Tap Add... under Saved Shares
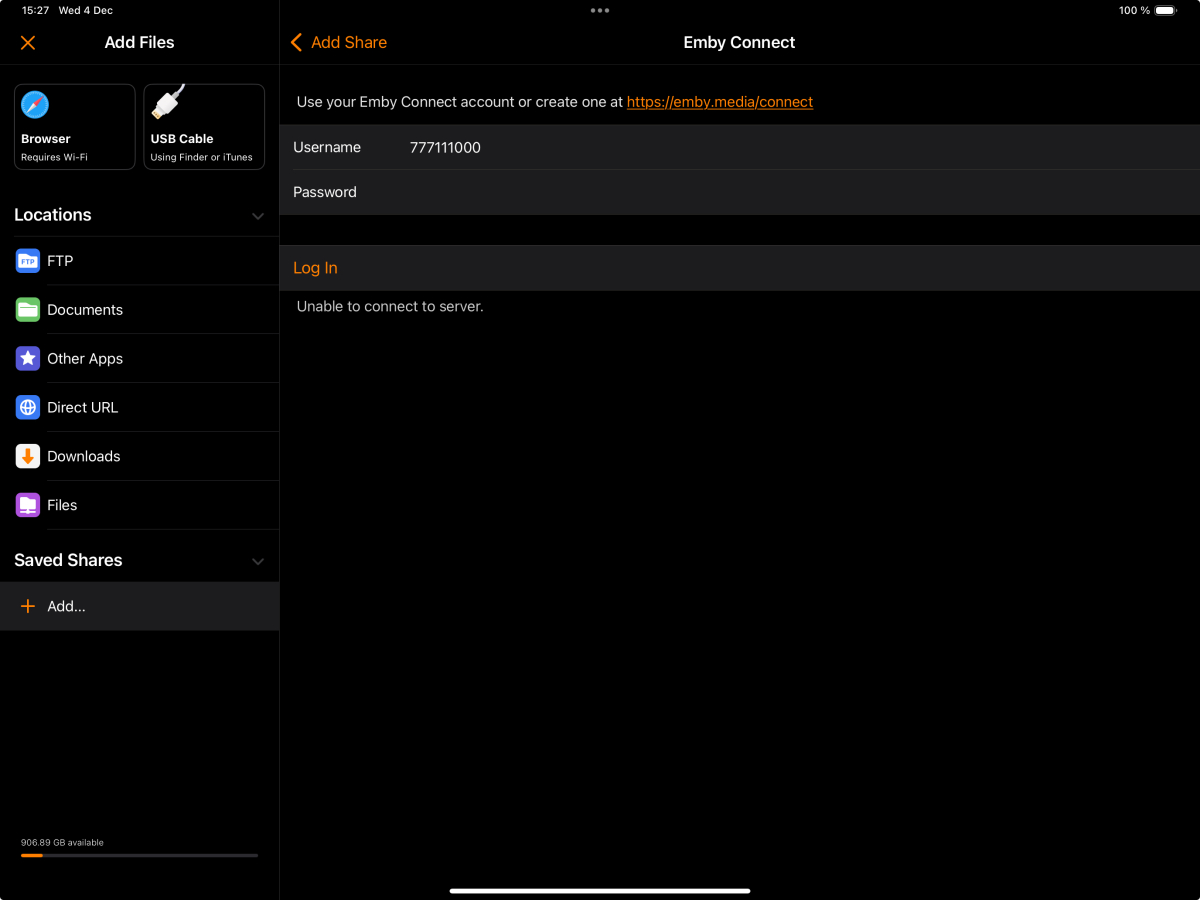Screen dimensions: 1200x900 (x=140, y=606)
